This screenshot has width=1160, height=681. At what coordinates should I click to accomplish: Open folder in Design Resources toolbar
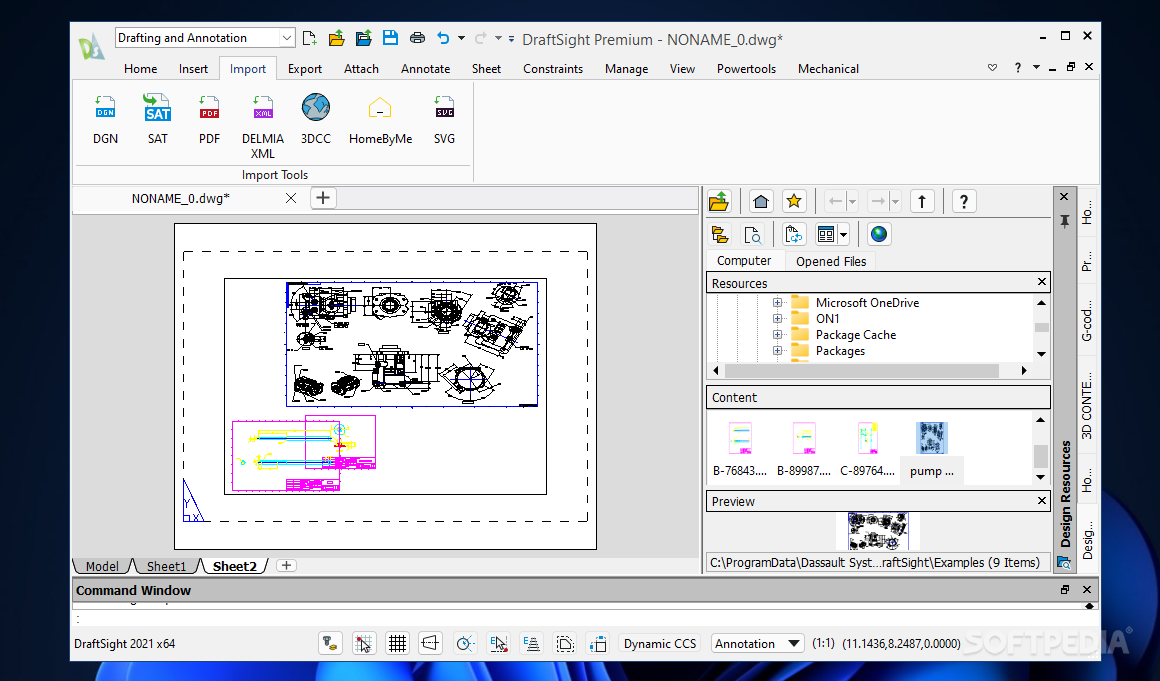(x=719, y=201)
